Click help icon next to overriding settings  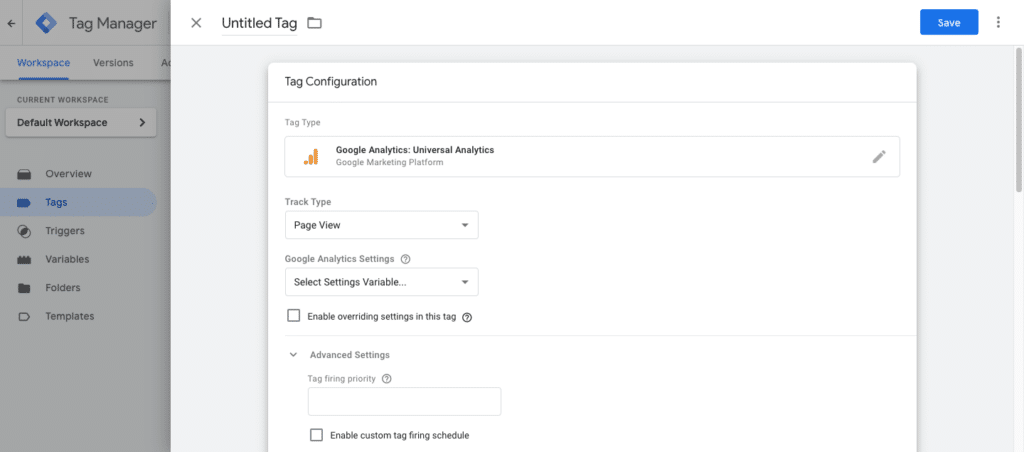pyautogui.click(x=466, y=317)
